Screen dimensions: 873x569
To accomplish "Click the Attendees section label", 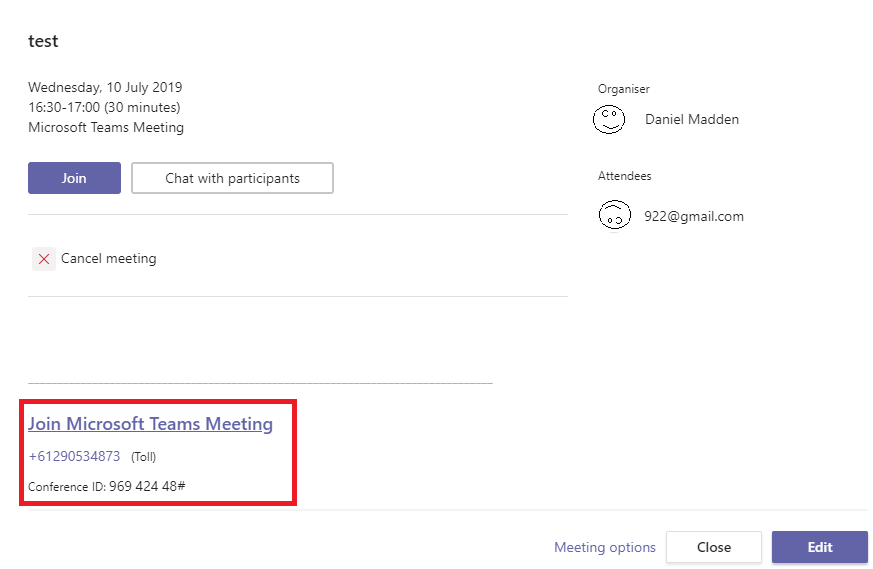I will pos(625,176).
